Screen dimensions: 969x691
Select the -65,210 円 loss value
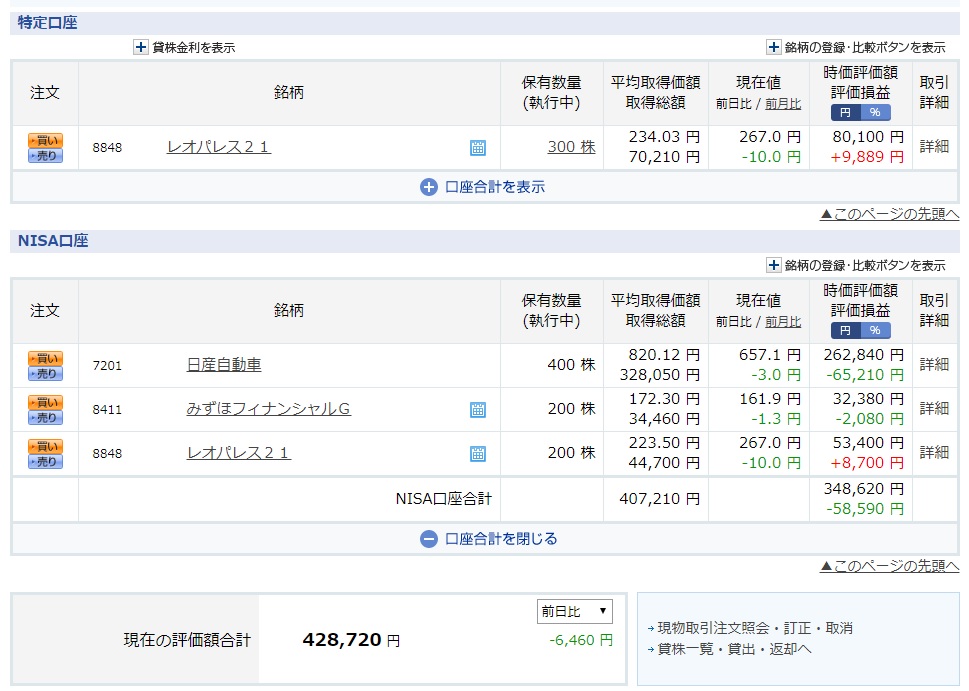coord(865,375)
